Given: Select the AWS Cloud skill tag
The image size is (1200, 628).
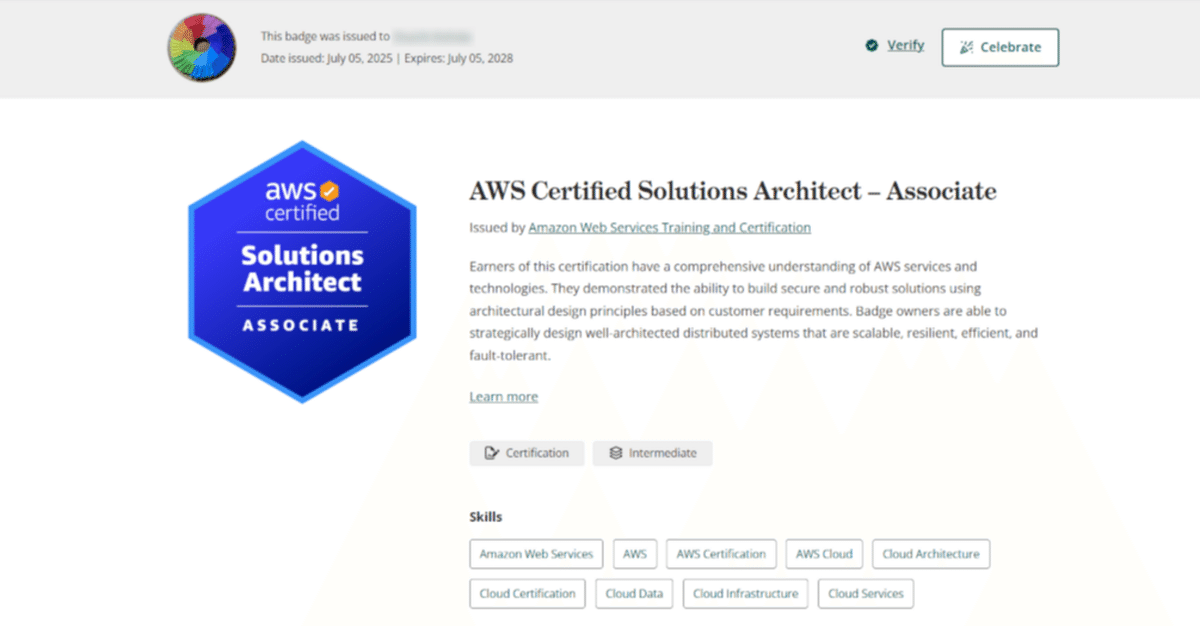Looking at the screenshot, I should (x=824, y=554).
